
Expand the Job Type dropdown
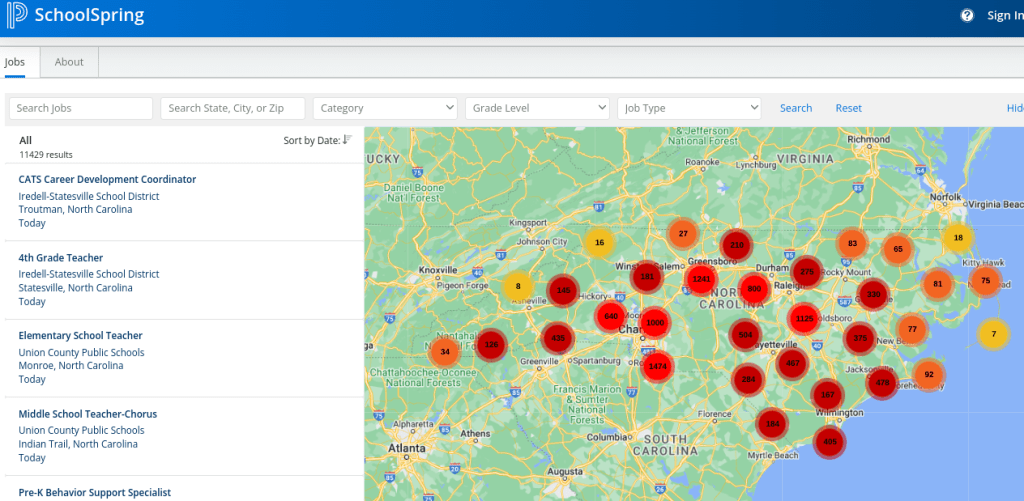(x=689, y=108)
